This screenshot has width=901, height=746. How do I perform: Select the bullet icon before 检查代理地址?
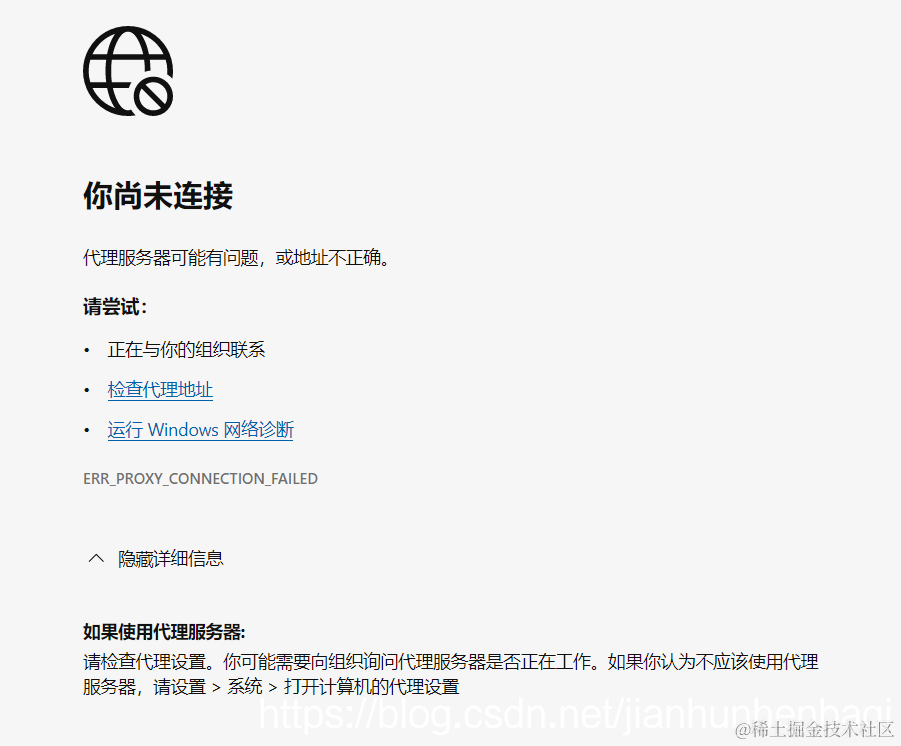(x=90, y=390)
